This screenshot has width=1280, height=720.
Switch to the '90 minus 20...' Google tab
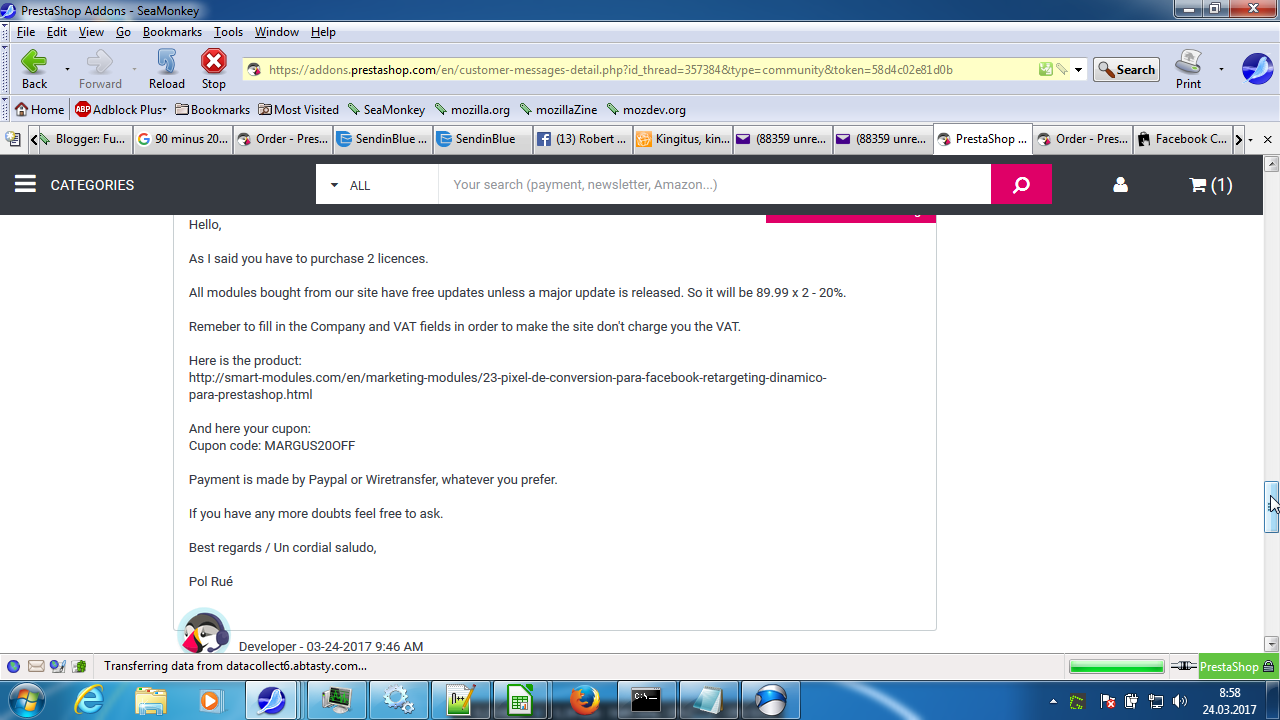[x=183, y=140]
